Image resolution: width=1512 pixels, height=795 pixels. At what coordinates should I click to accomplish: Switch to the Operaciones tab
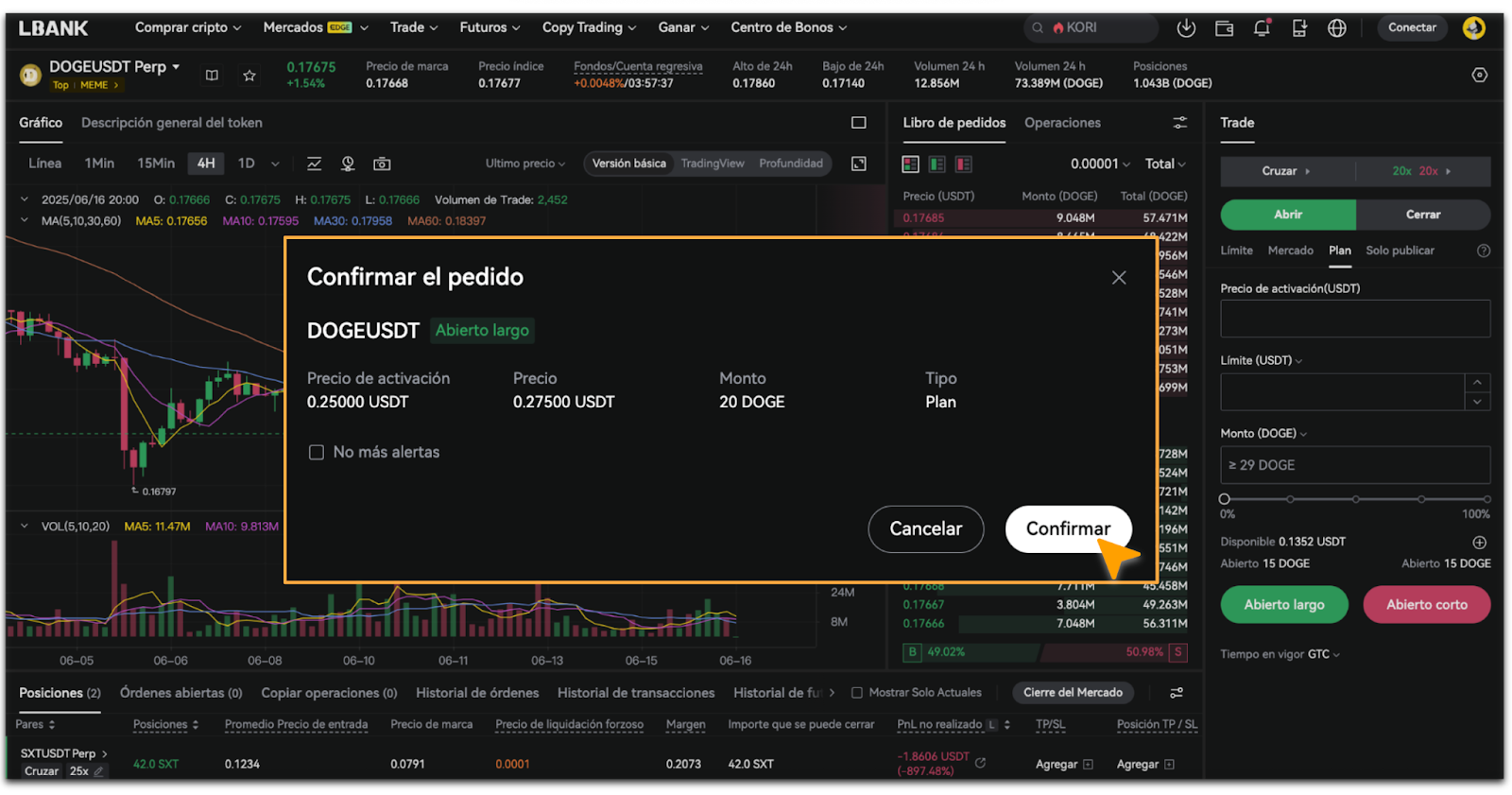pos(1062,123)
